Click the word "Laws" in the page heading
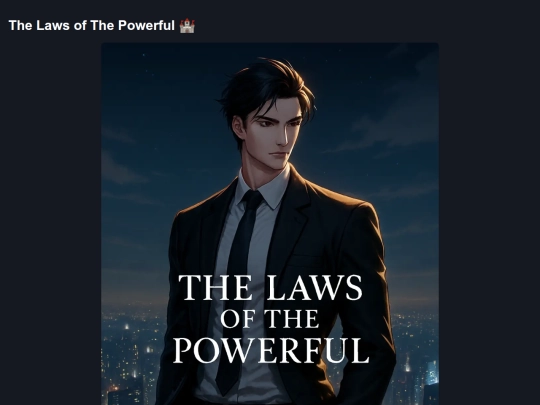Image resolution: width=540 pixels, height=405 pixels. pyautogui.click(x=53, y=25)
